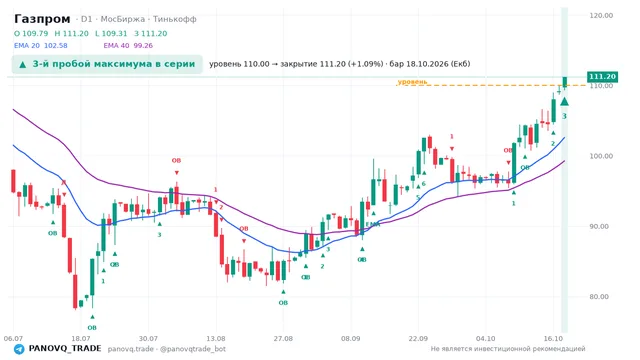Click the 18.07 date axis label
This screenshot has height=360, width=640.
81,339
